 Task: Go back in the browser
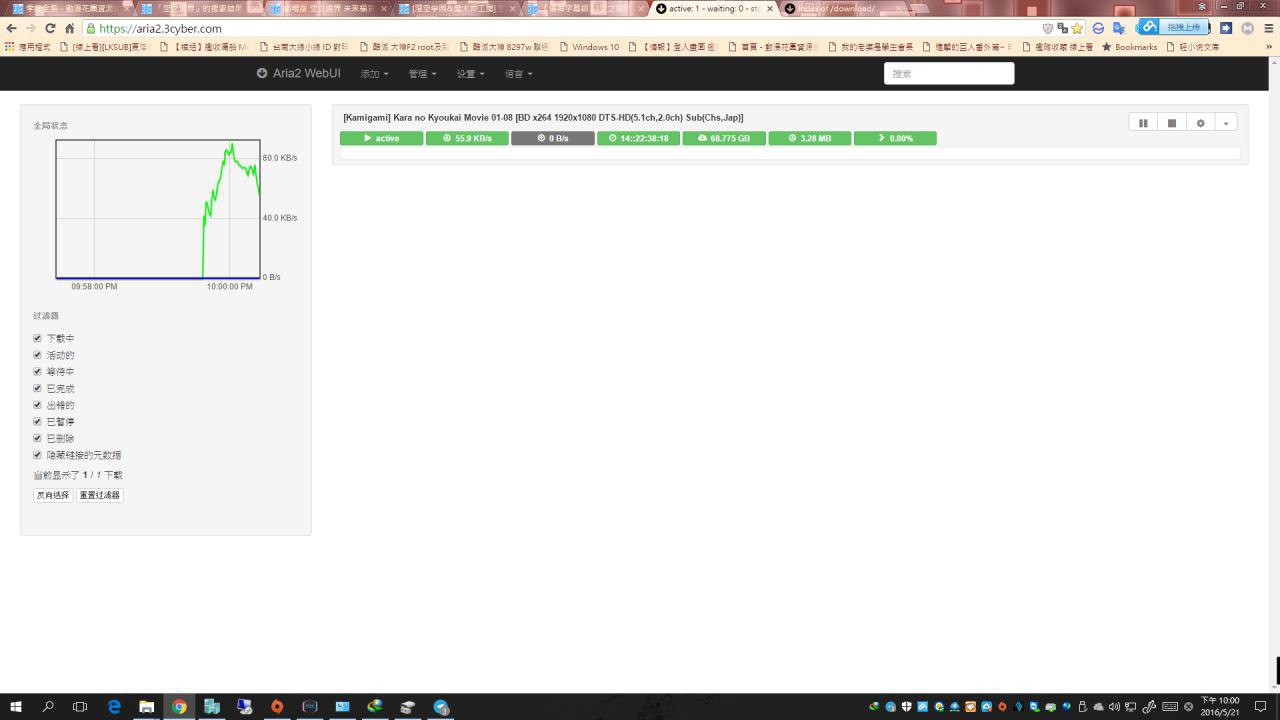tap(12, 28)
